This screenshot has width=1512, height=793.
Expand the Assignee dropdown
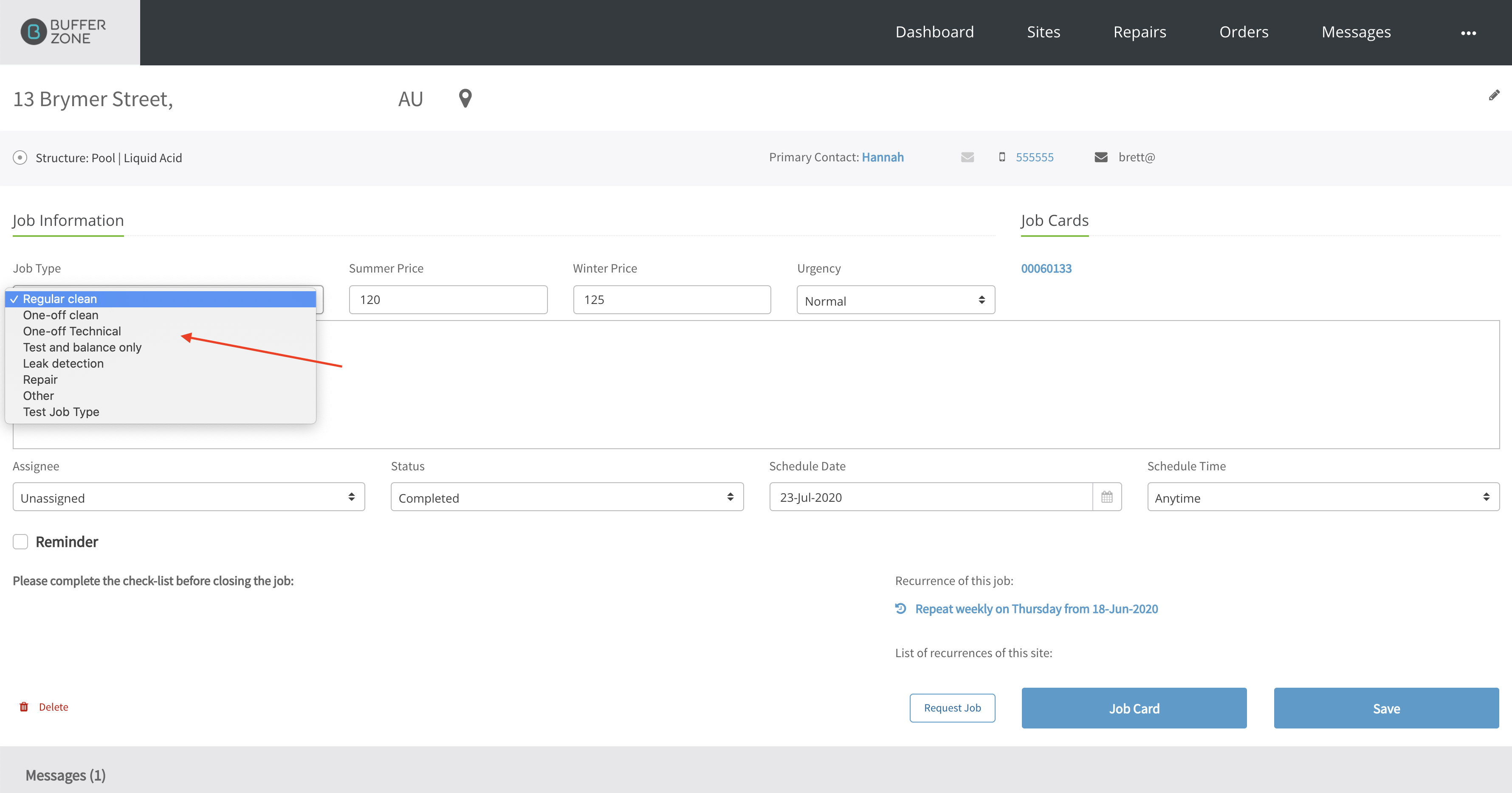click(x=189, y=498)
